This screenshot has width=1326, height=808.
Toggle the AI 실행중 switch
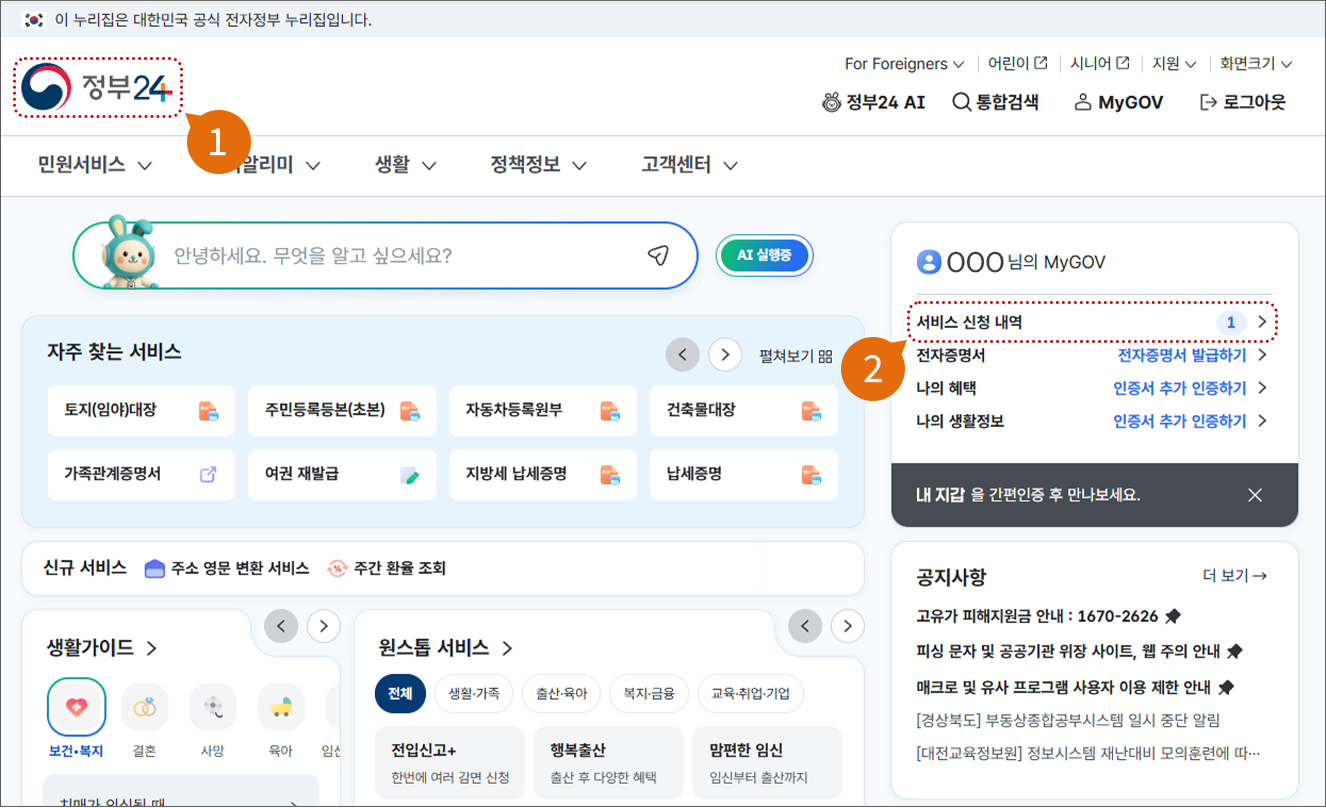tap(765, 255)
